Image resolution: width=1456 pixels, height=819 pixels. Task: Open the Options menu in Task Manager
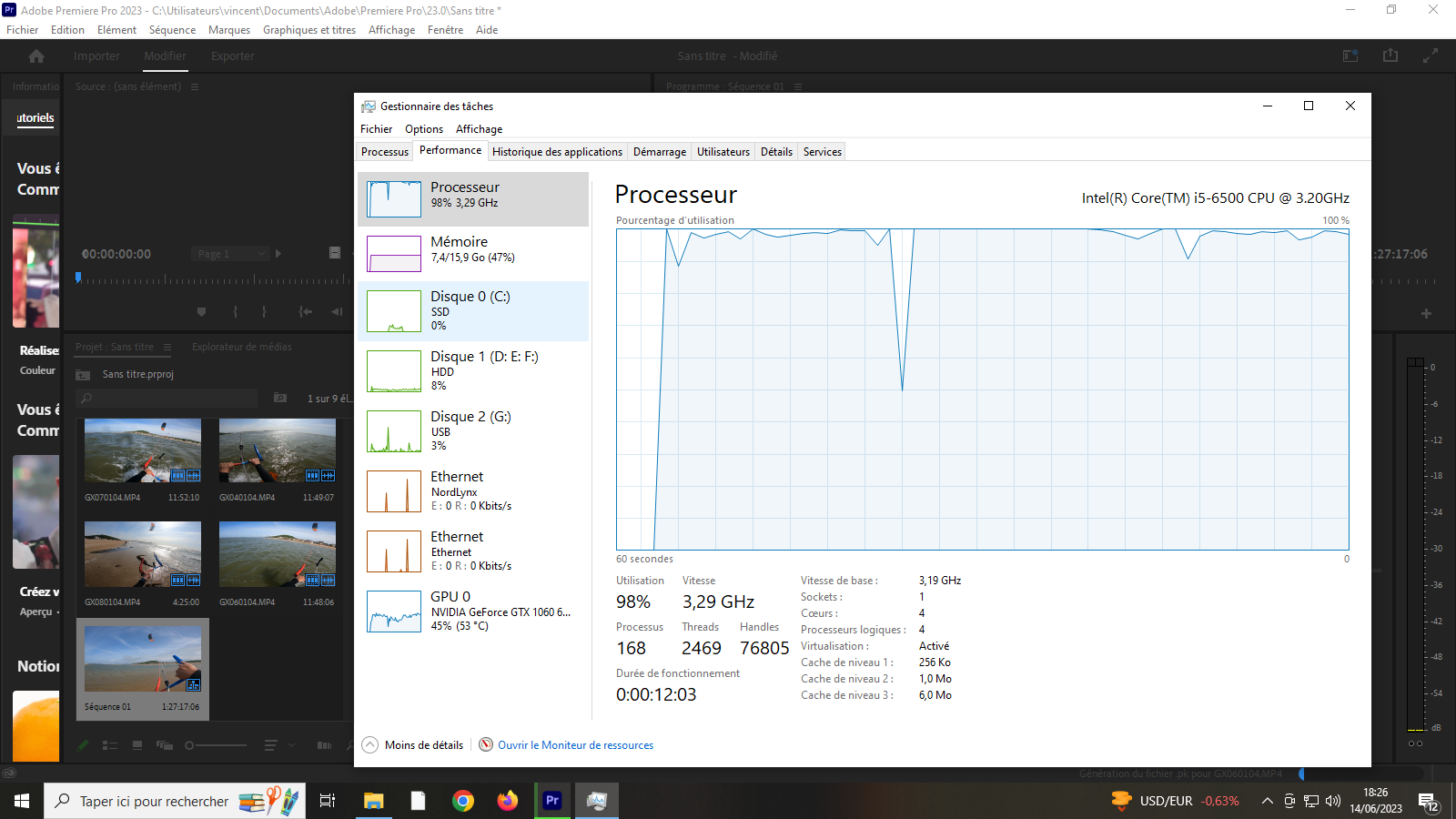[424, 129]
